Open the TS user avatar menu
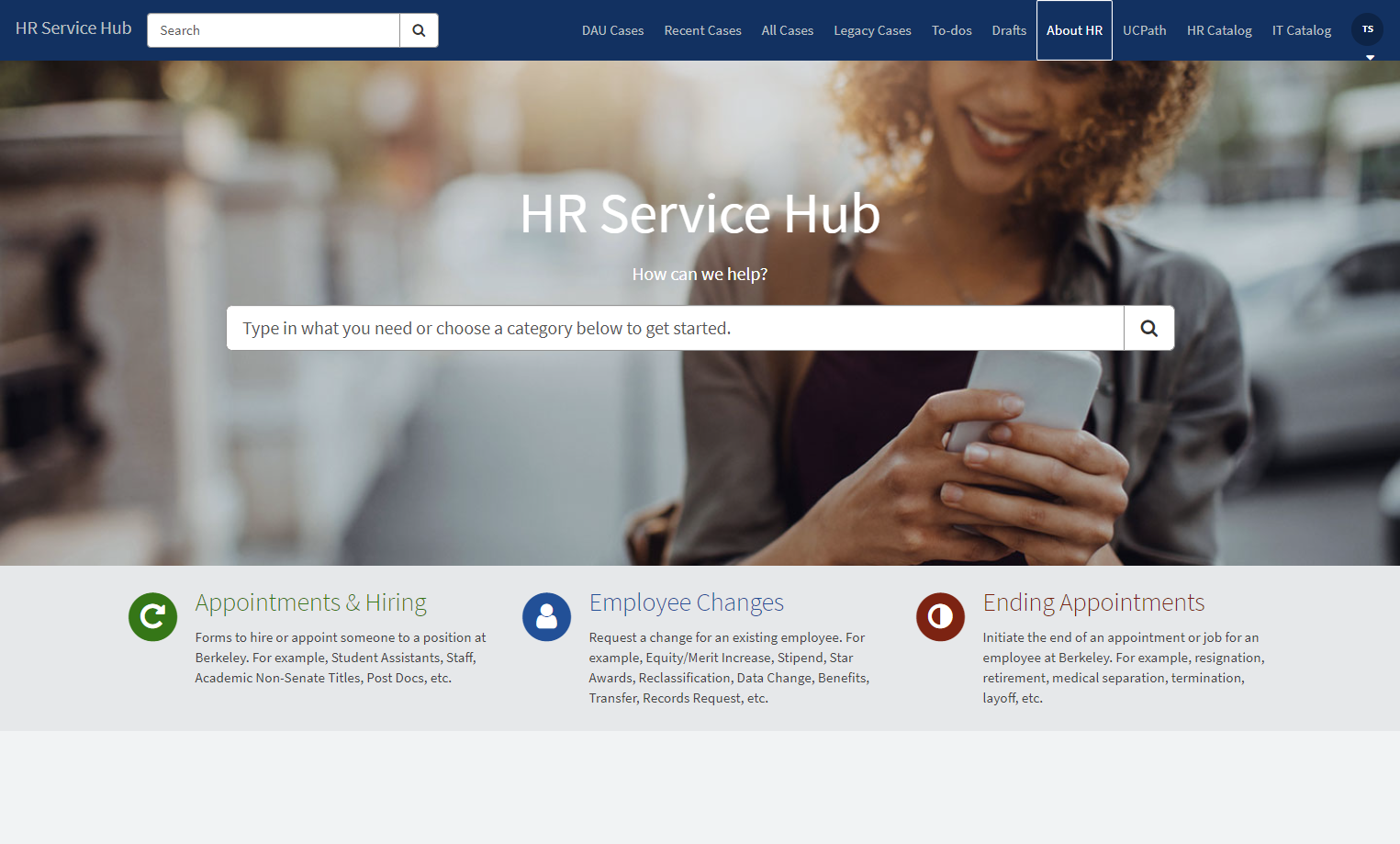Image resolution: width=1400 pixels, height=844 pixels. coord(1368,30)
